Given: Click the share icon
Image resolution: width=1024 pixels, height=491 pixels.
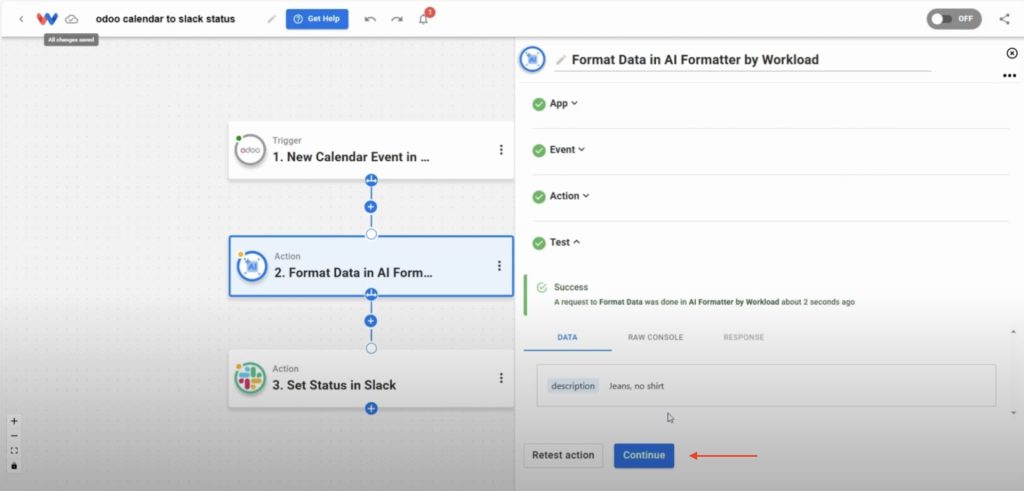Looking at the screenshot, I should pyautogui.click(x=1004, y=19).
